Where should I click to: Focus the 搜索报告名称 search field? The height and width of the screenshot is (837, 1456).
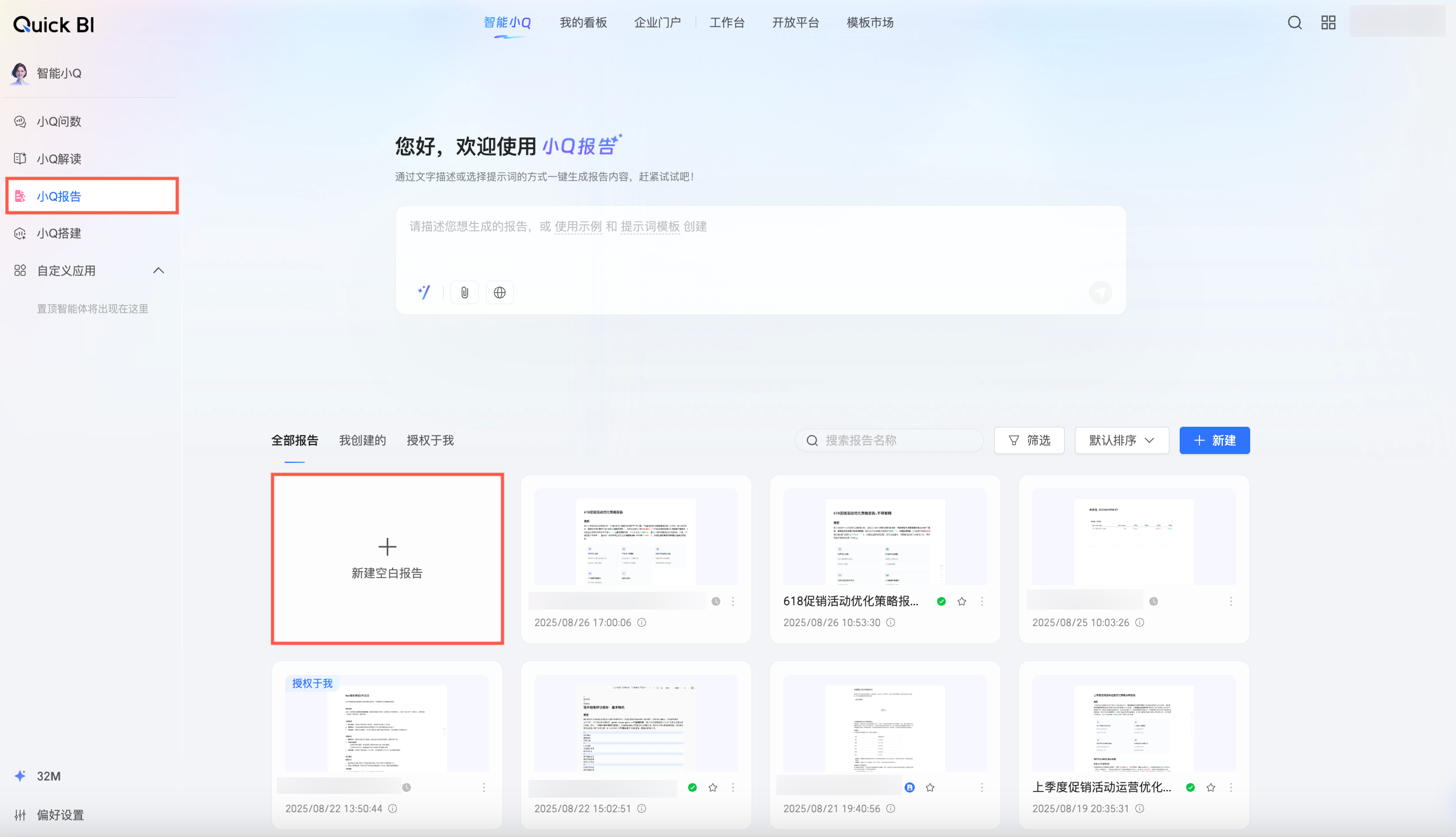(x=889, y=440)
